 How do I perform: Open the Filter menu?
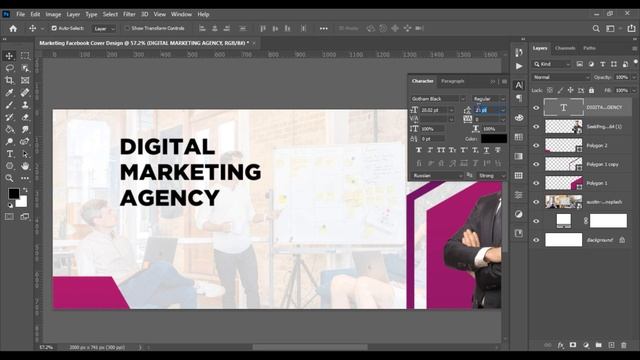(129, 14)
